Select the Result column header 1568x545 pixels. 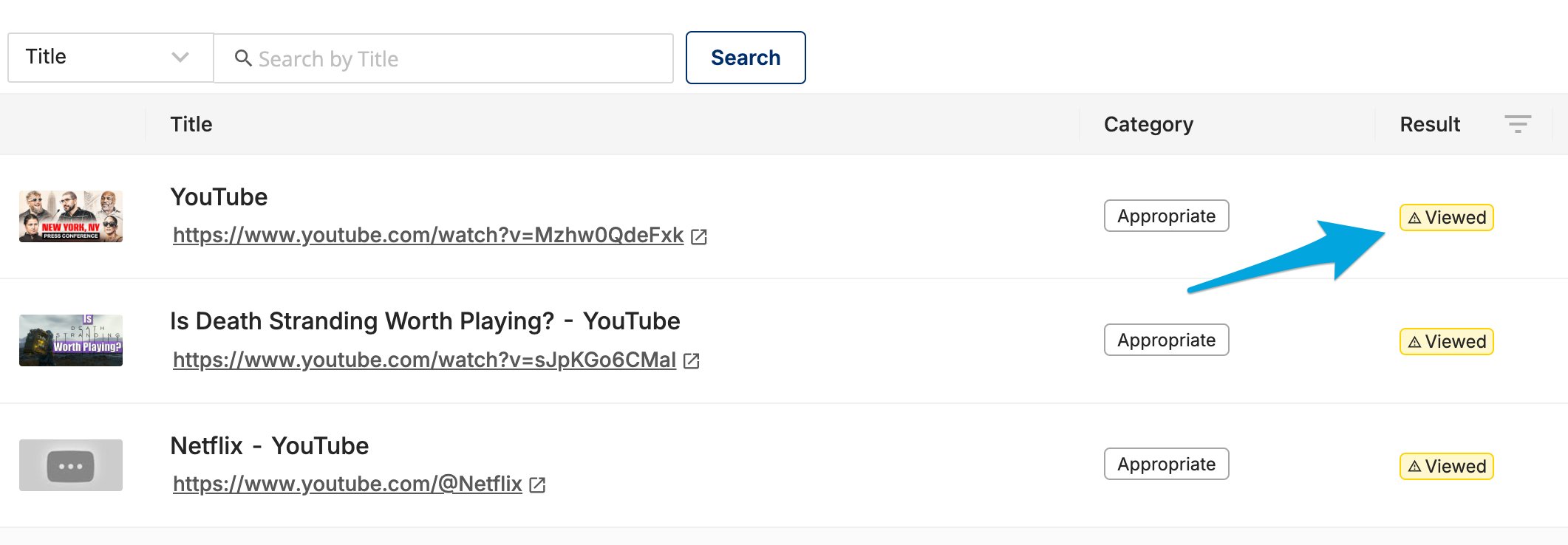[x=1430, y=124]
